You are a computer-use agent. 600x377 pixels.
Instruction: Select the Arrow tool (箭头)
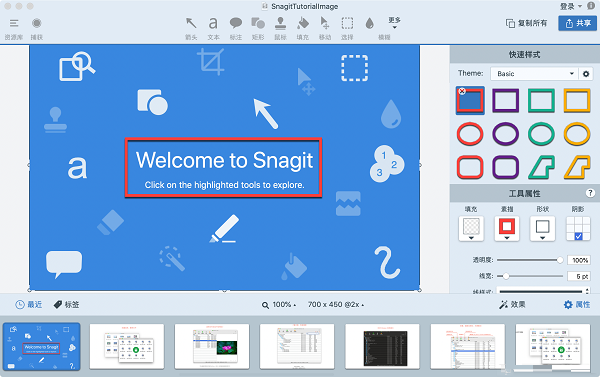click(x=191, y=23)
